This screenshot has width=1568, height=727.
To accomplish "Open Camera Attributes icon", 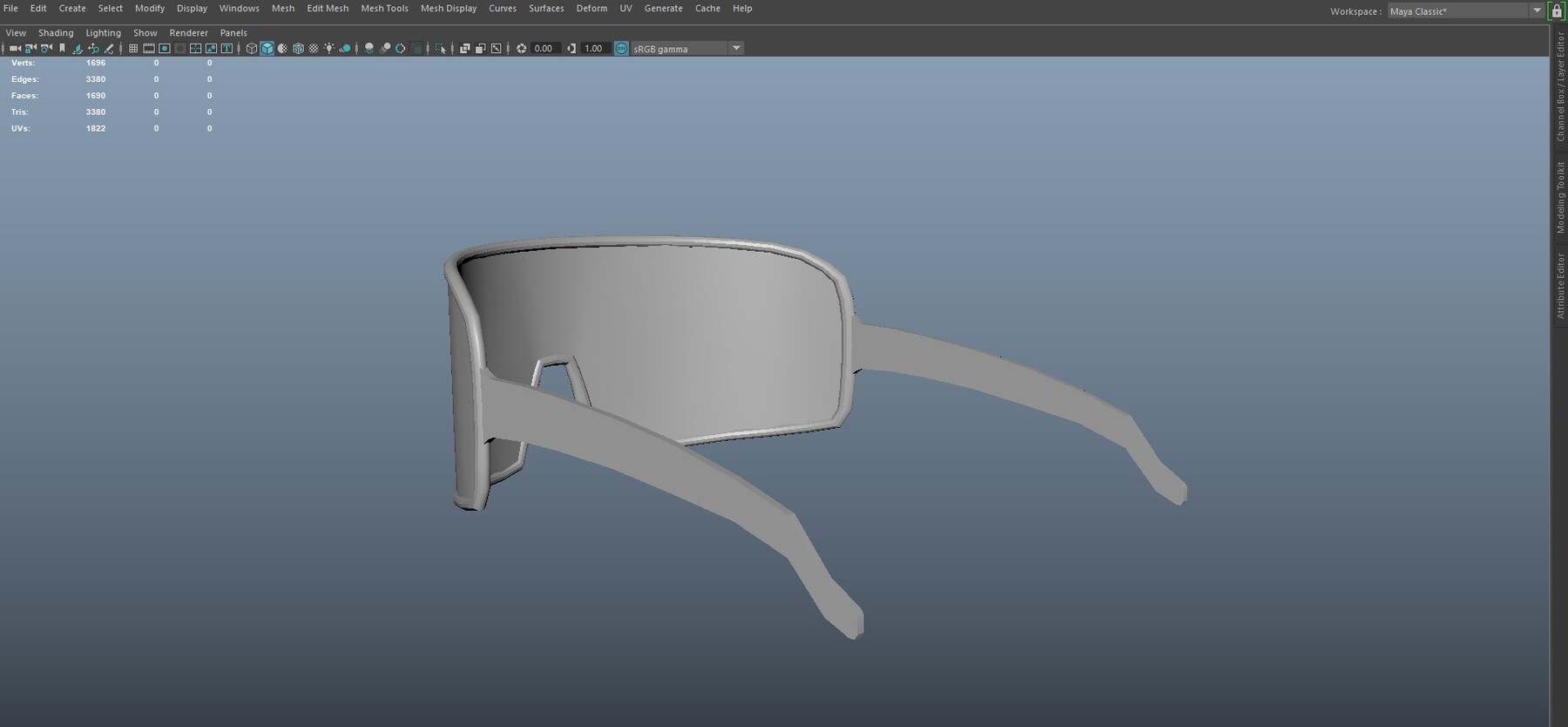I will coord(46,48).
